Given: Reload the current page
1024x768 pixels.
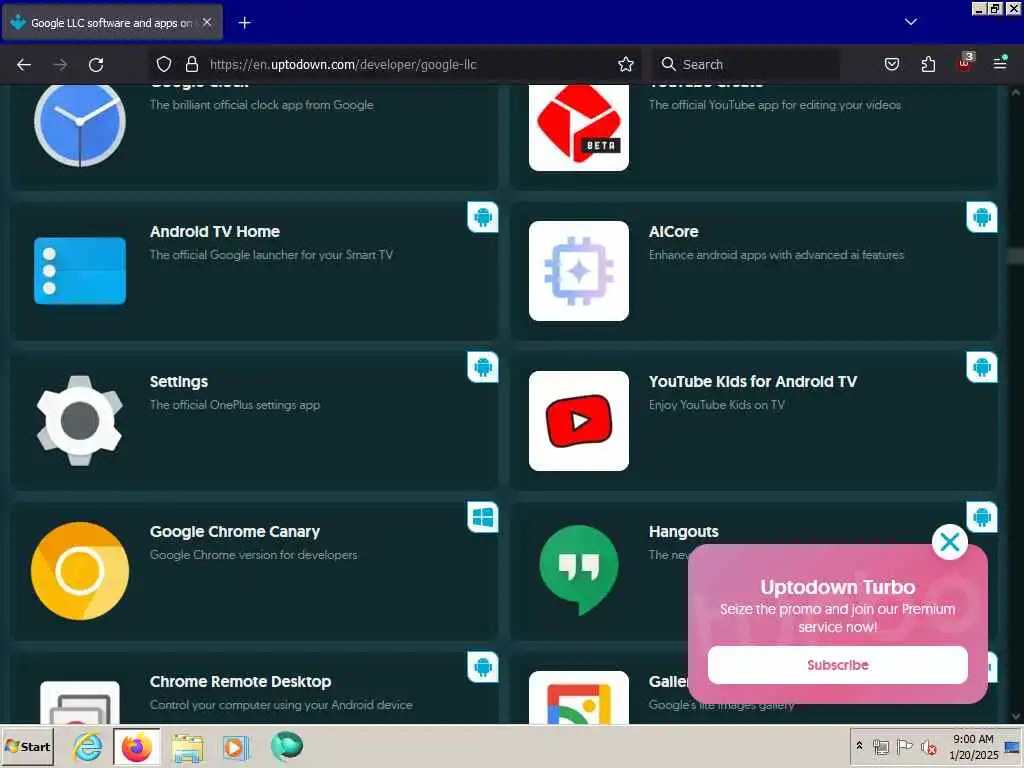Looking at the screenshot, I should (x=96, y=64).
